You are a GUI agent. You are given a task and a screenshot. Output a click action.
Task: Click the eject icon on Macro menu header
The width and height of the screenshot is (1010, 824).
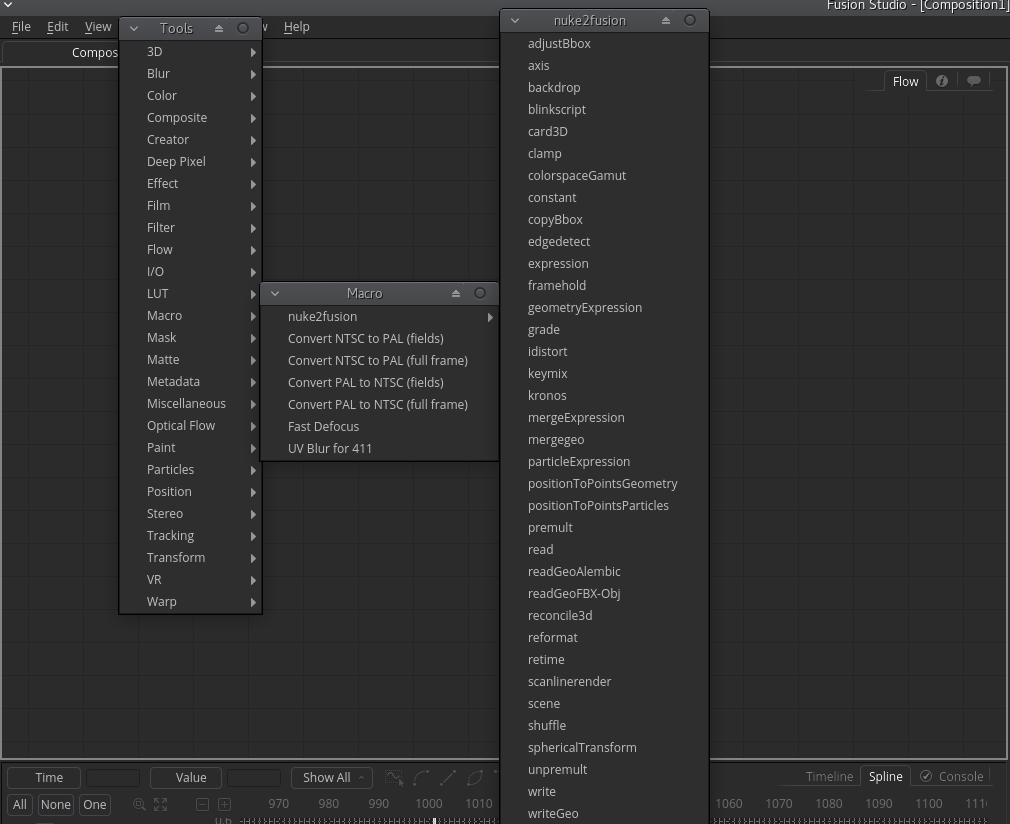click(456, 293)
